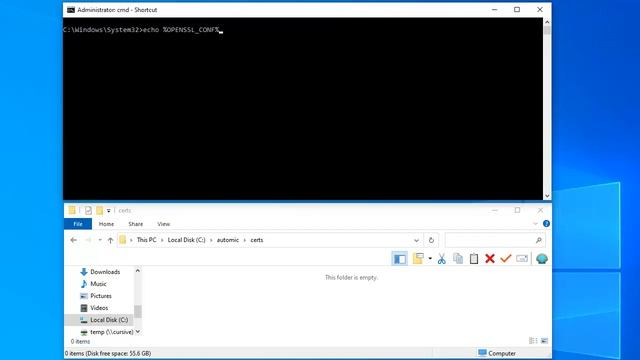Go forward with the Forward arrow
Viewport: 640px width, 360px height.
coord(88,240)
